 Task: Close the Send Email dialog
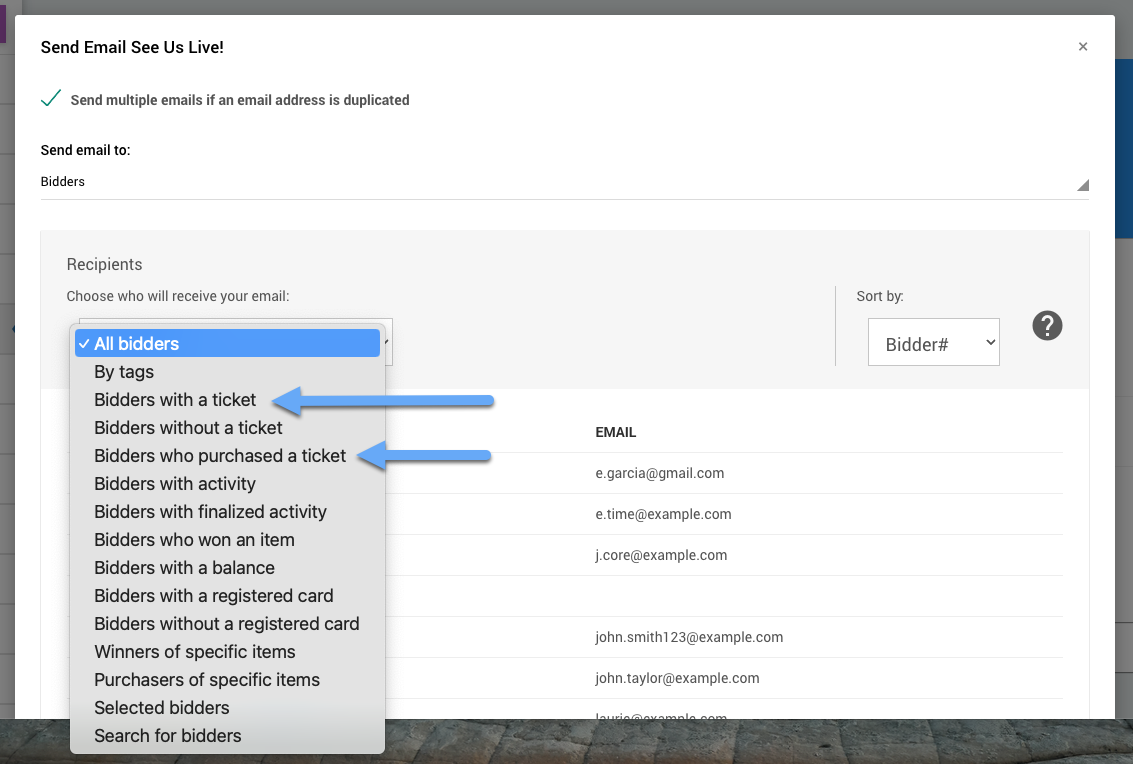point(1083,47)
